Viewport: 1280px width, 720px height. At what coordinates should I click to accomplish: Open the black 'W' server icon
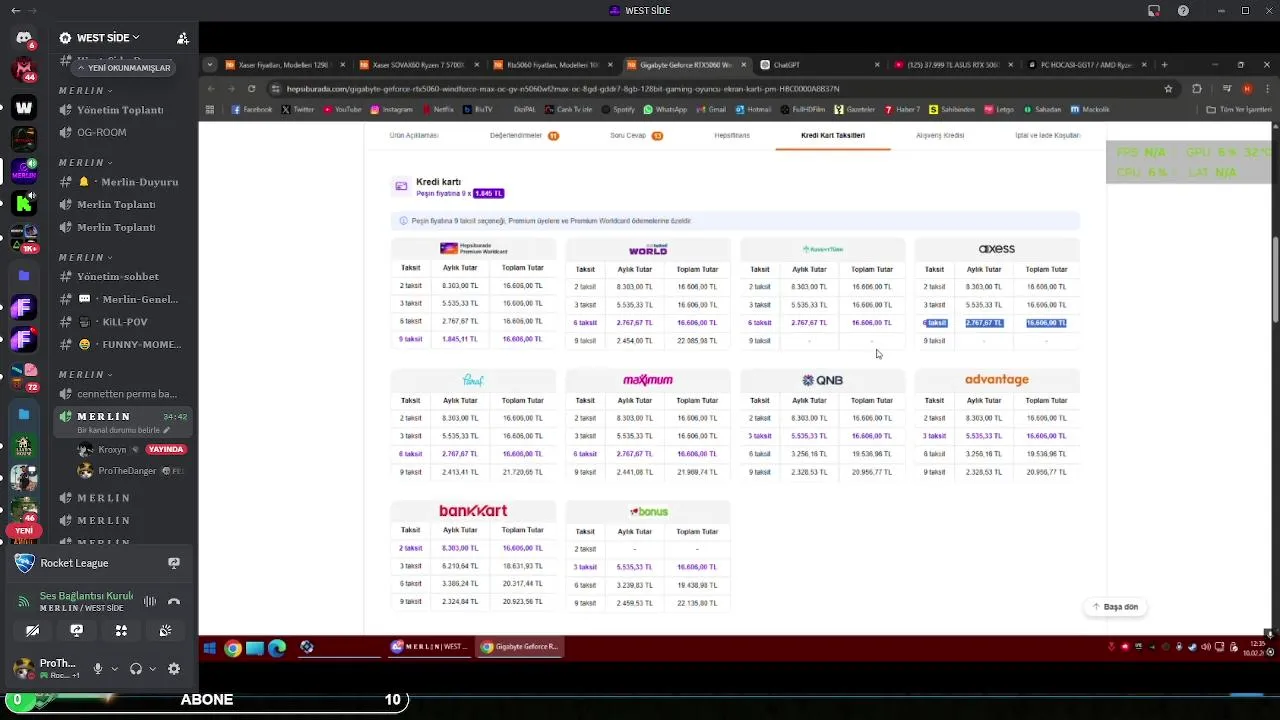(24, 108)
